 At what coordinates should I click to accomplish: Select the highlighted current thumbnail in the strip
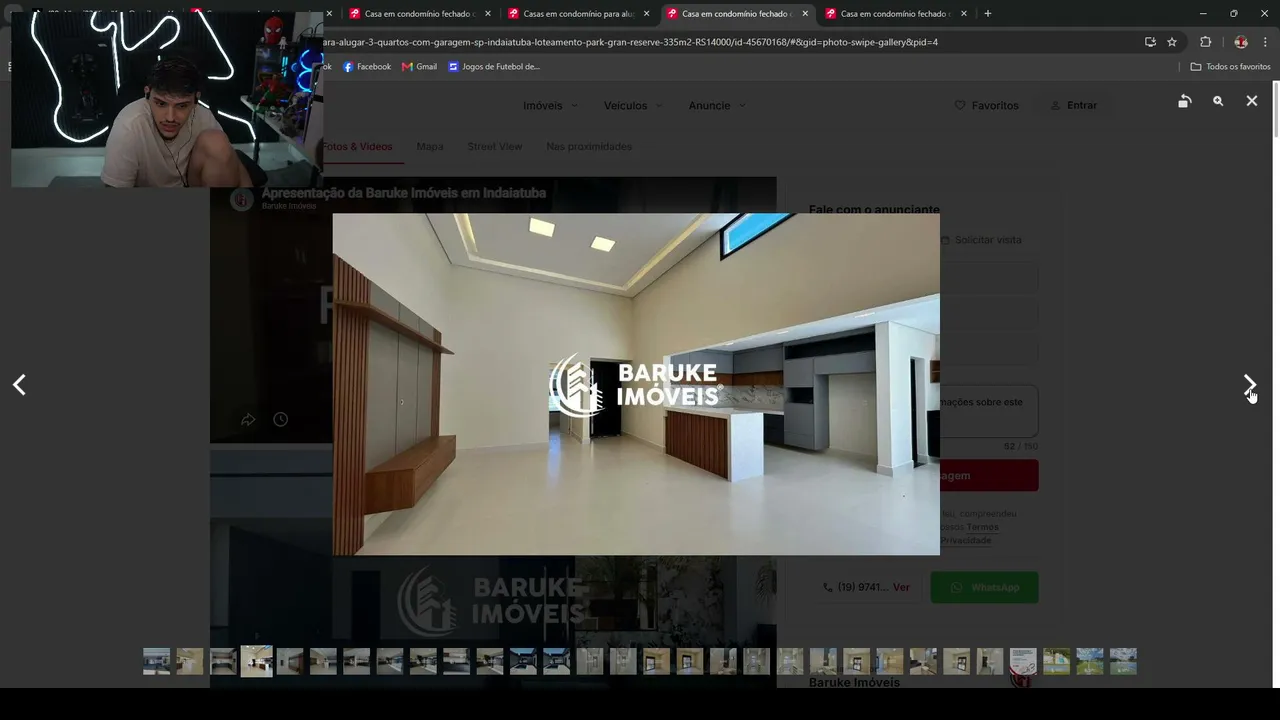[x=256, y=661]
